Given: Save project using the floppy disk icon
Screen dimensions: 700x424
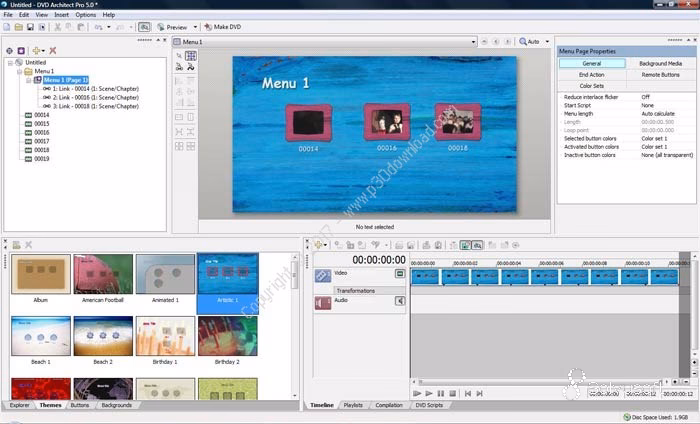Looking at the screenshot, I should (x=30, y=27).
